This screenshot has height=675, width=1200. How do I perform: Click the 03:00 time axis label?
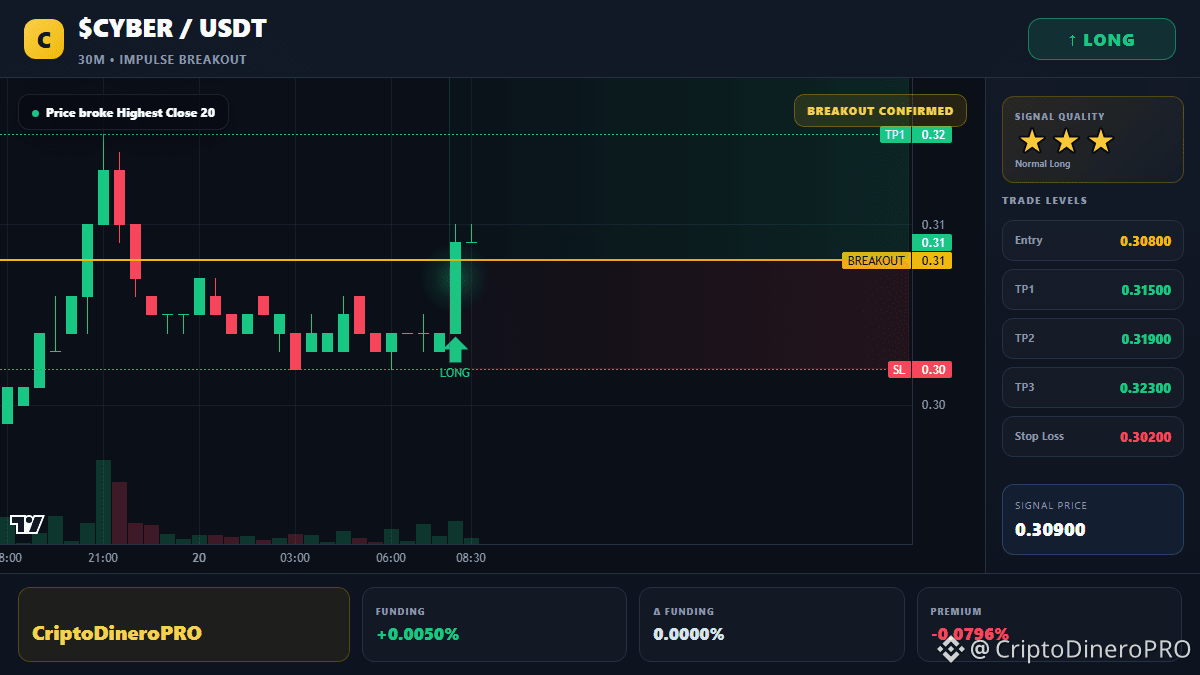tap(295, 558)
